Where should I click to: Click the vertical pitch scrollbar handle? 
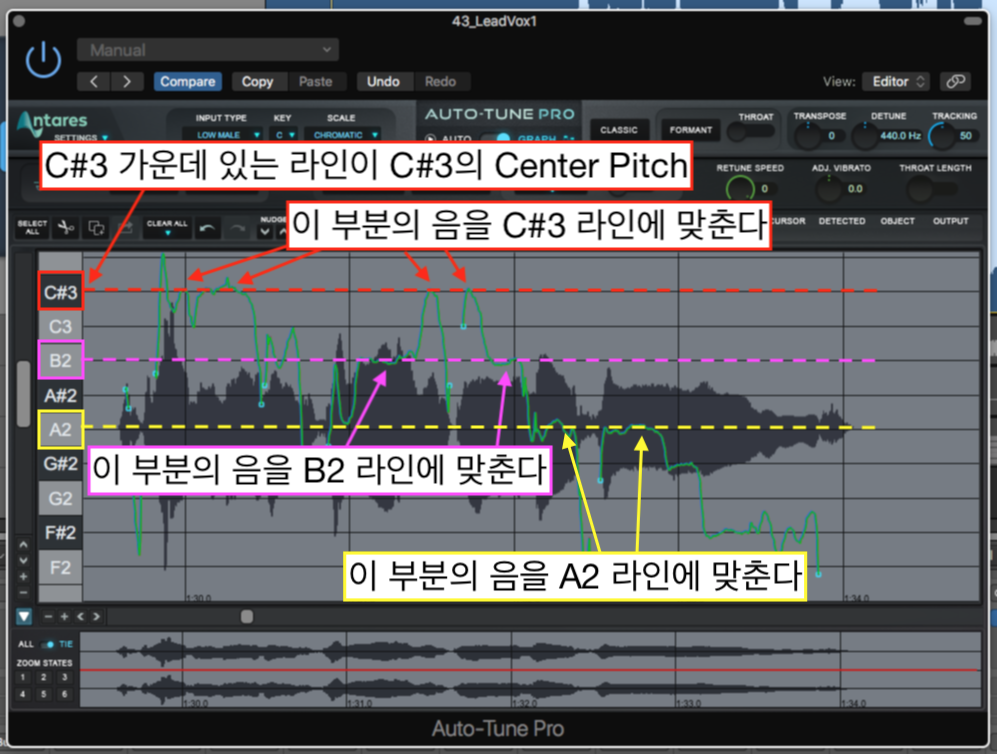point(24,394)
